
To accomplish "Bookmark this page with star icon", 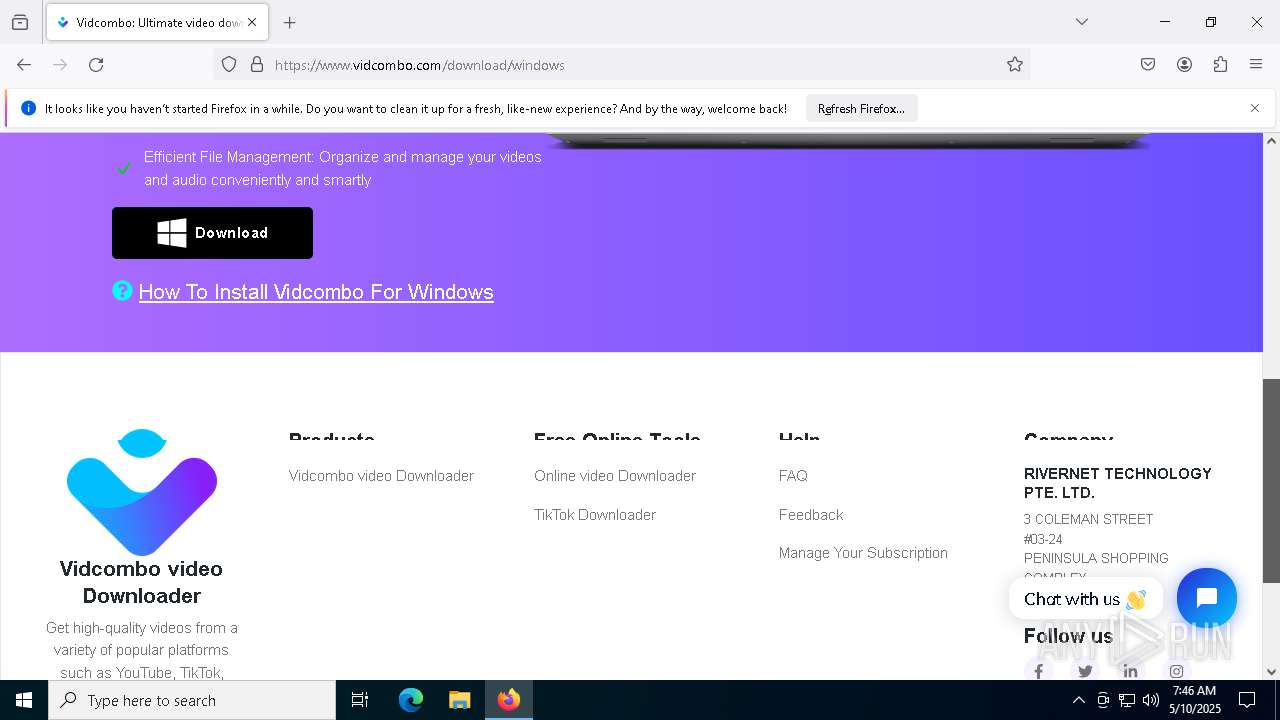I will click(1015, 65).
